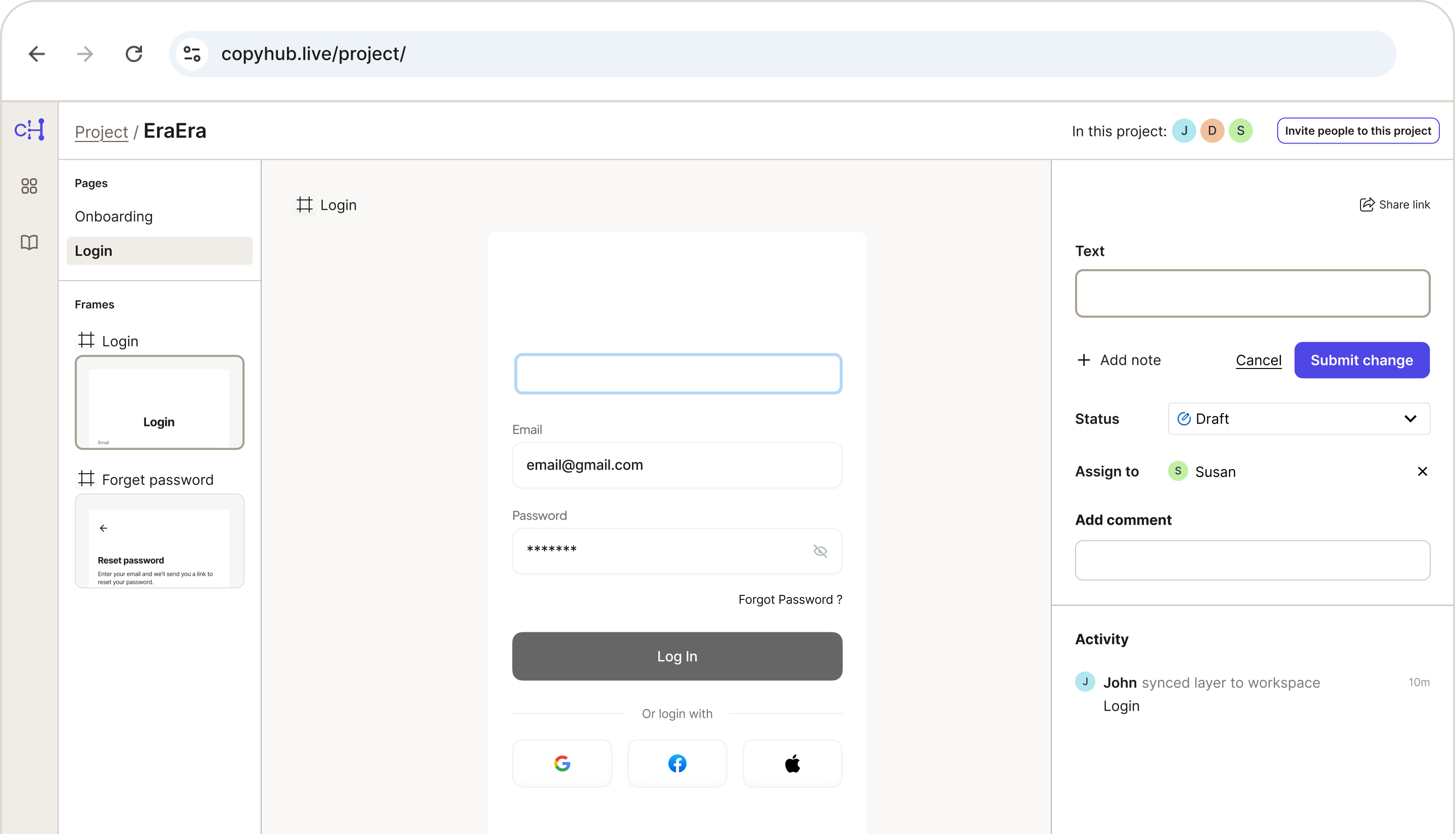Click the browser back arrow
Image resolution: width=1456 pixels, height=834 pixels.
[37, 54]
